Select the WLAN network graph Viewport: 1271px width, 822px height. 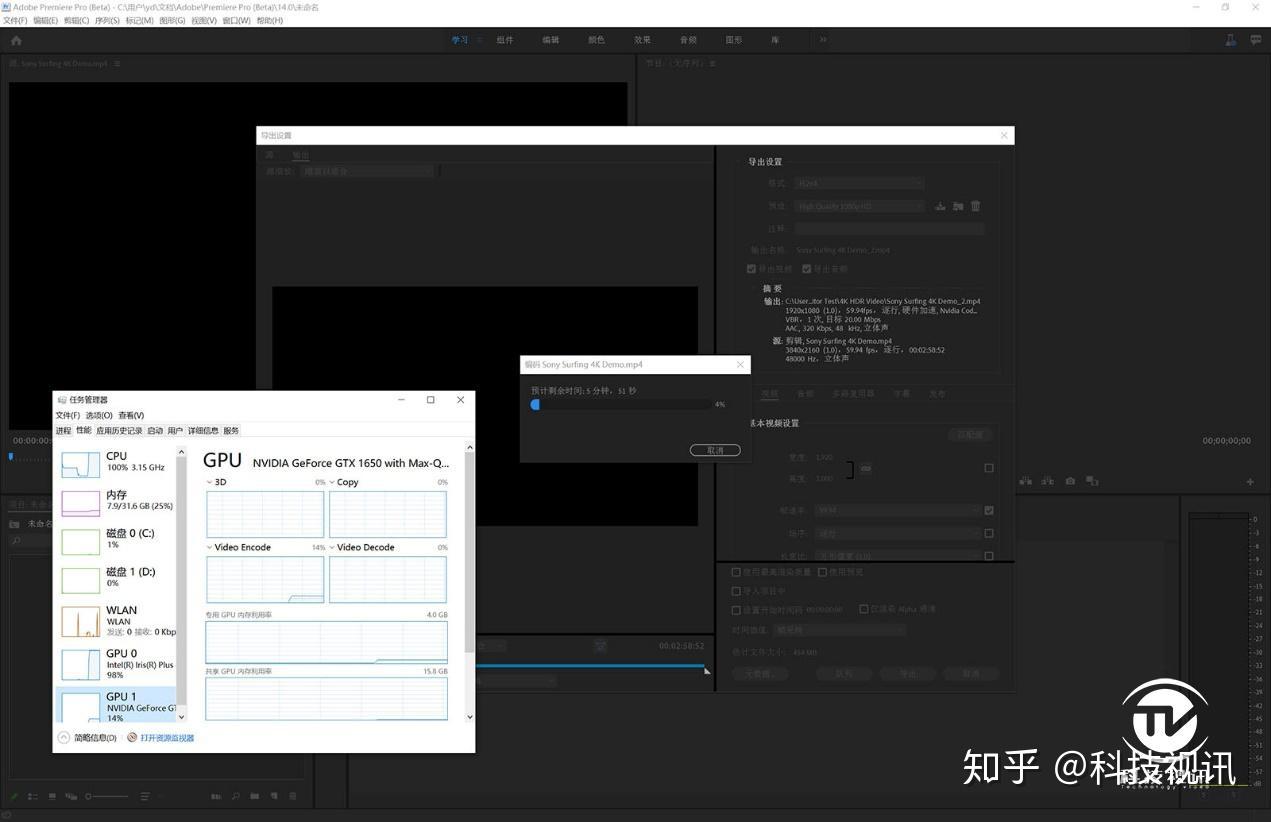point(81,621)
